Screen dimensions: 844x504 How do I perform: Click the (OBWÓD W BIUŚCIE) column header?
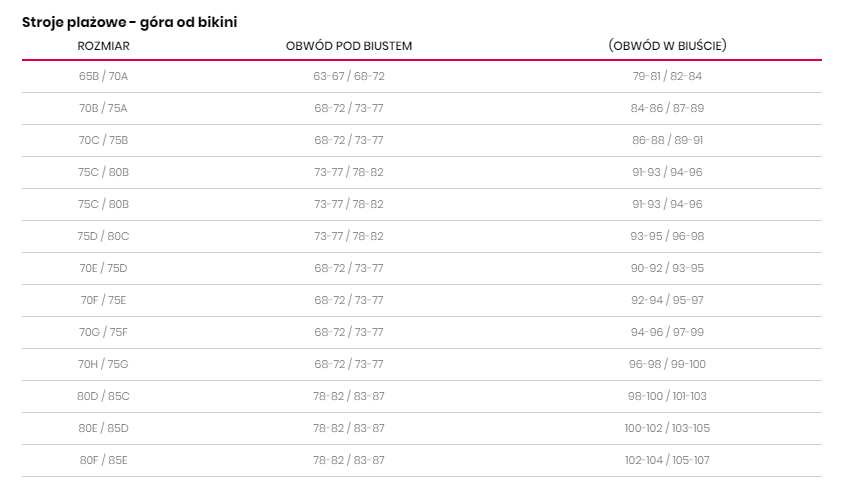pyautogui.click(x=667, y=46)
